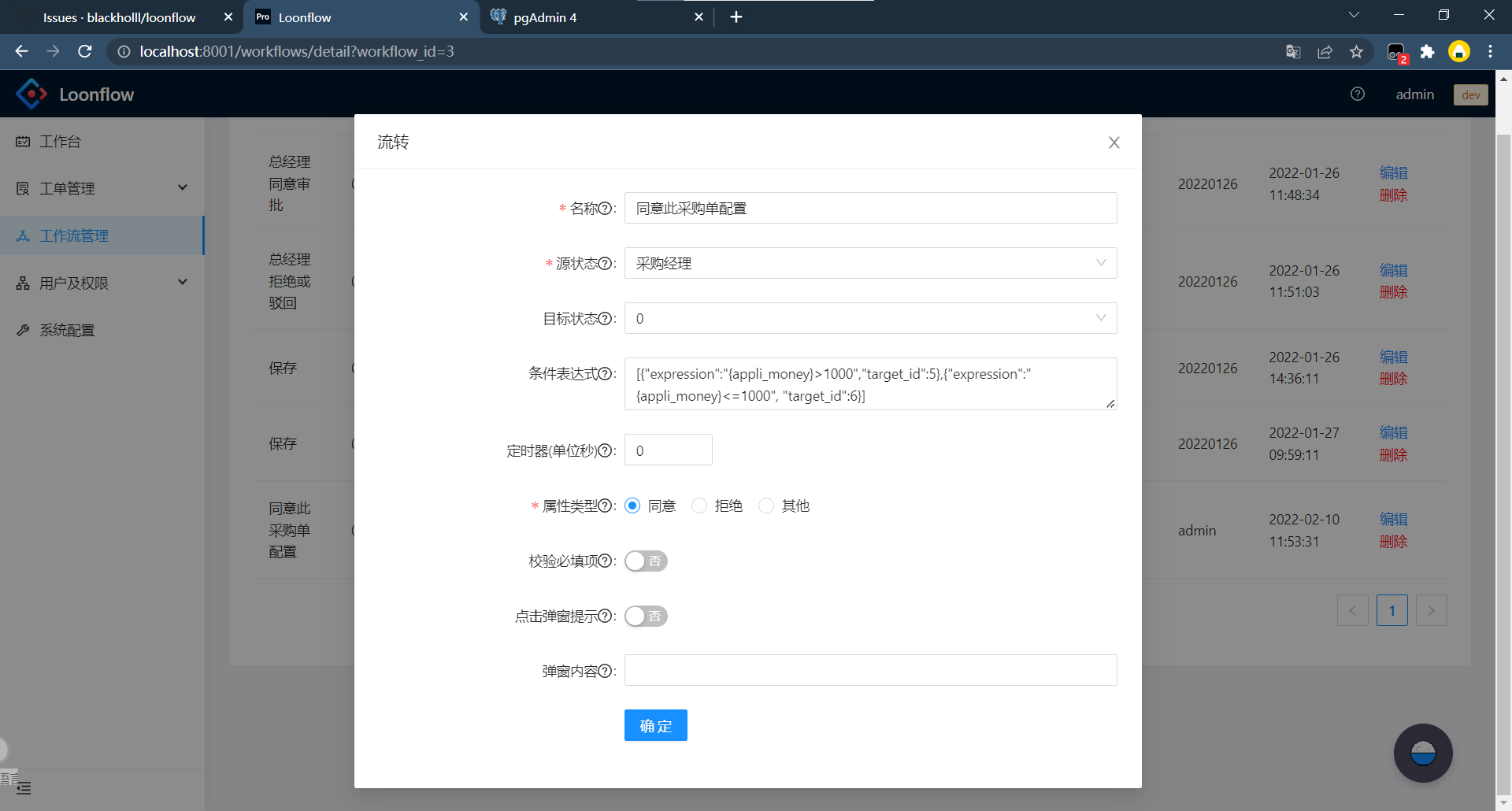1512x811 pixels.
Task: Toggle the 校验必填项 switch
Action: tap(646, 561)
